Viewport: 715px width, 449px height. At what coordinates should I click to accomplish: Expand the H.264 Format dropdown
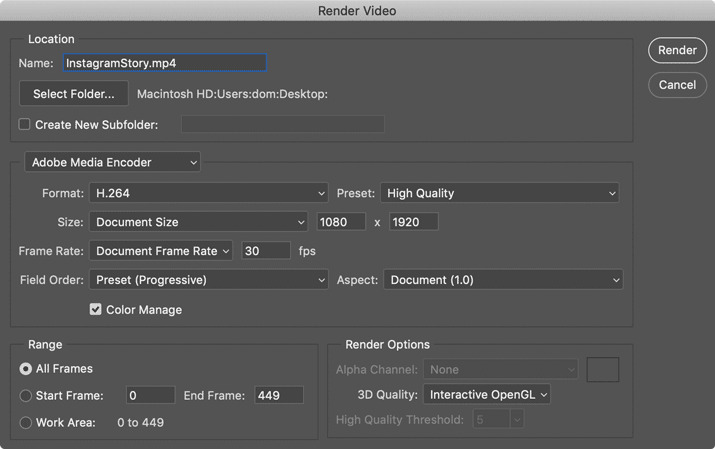coord(208,193)
